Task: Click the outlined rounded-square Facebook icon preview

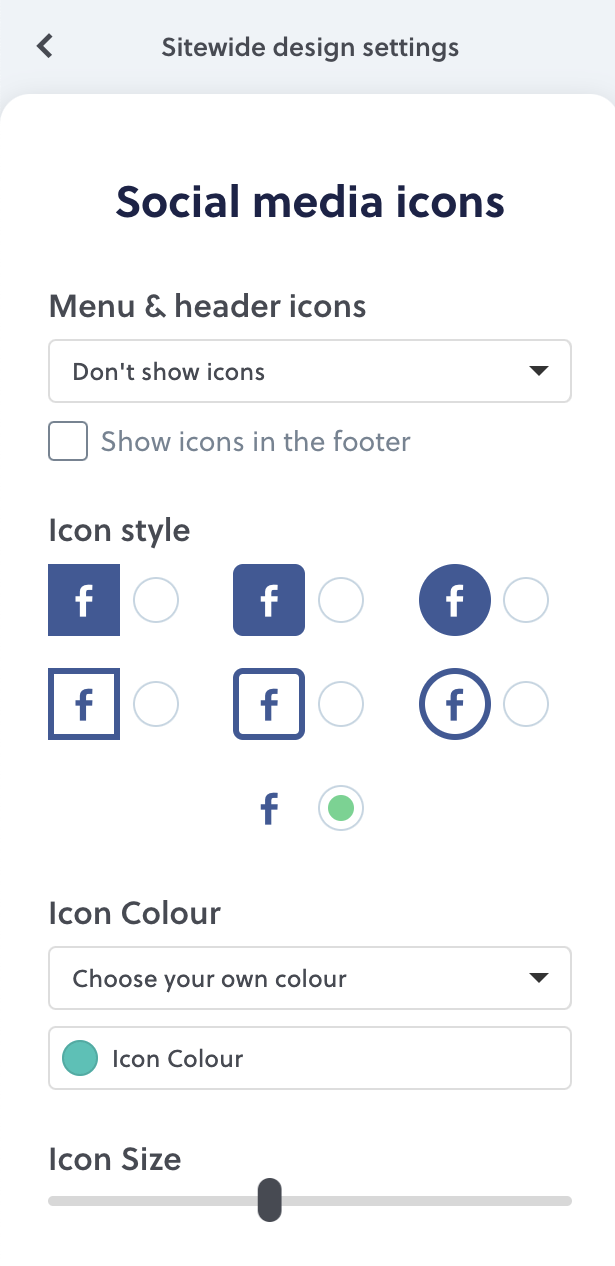Action: point(269,704)
